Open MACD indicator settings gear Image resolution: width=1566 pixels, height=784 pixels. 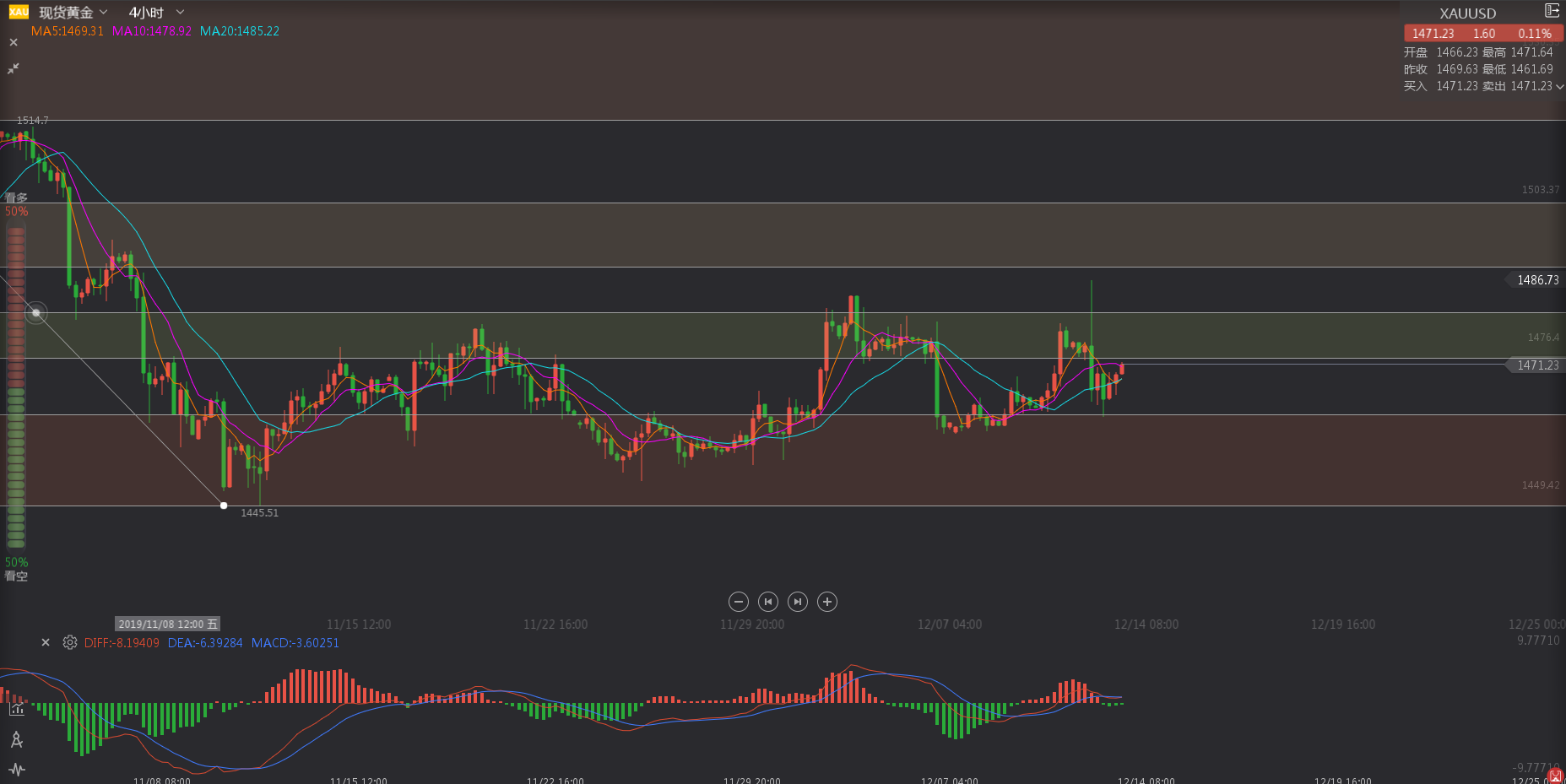click(70, 643)
